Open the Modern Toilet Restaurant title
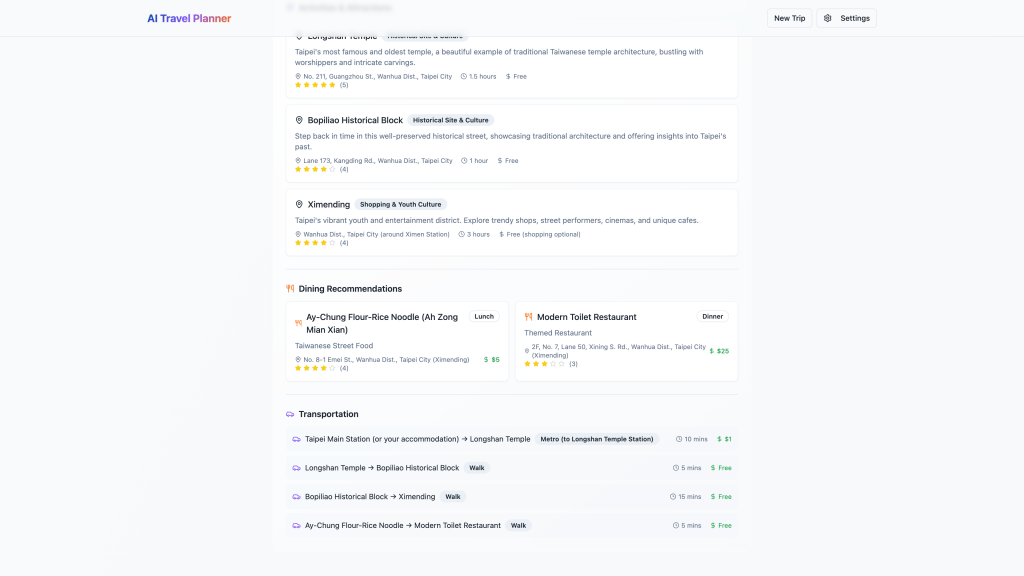 click(586, 317)
